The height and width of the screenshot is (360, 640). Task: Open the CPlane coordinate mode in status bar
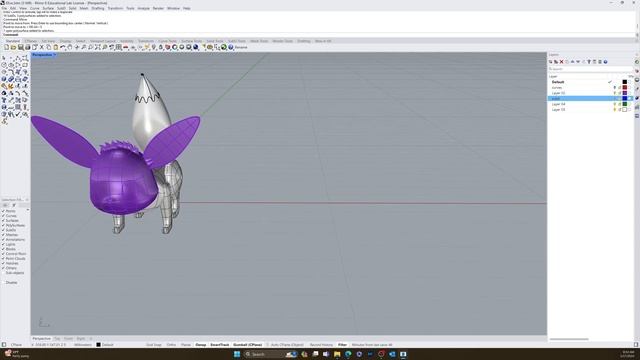(x=16, y=345)
